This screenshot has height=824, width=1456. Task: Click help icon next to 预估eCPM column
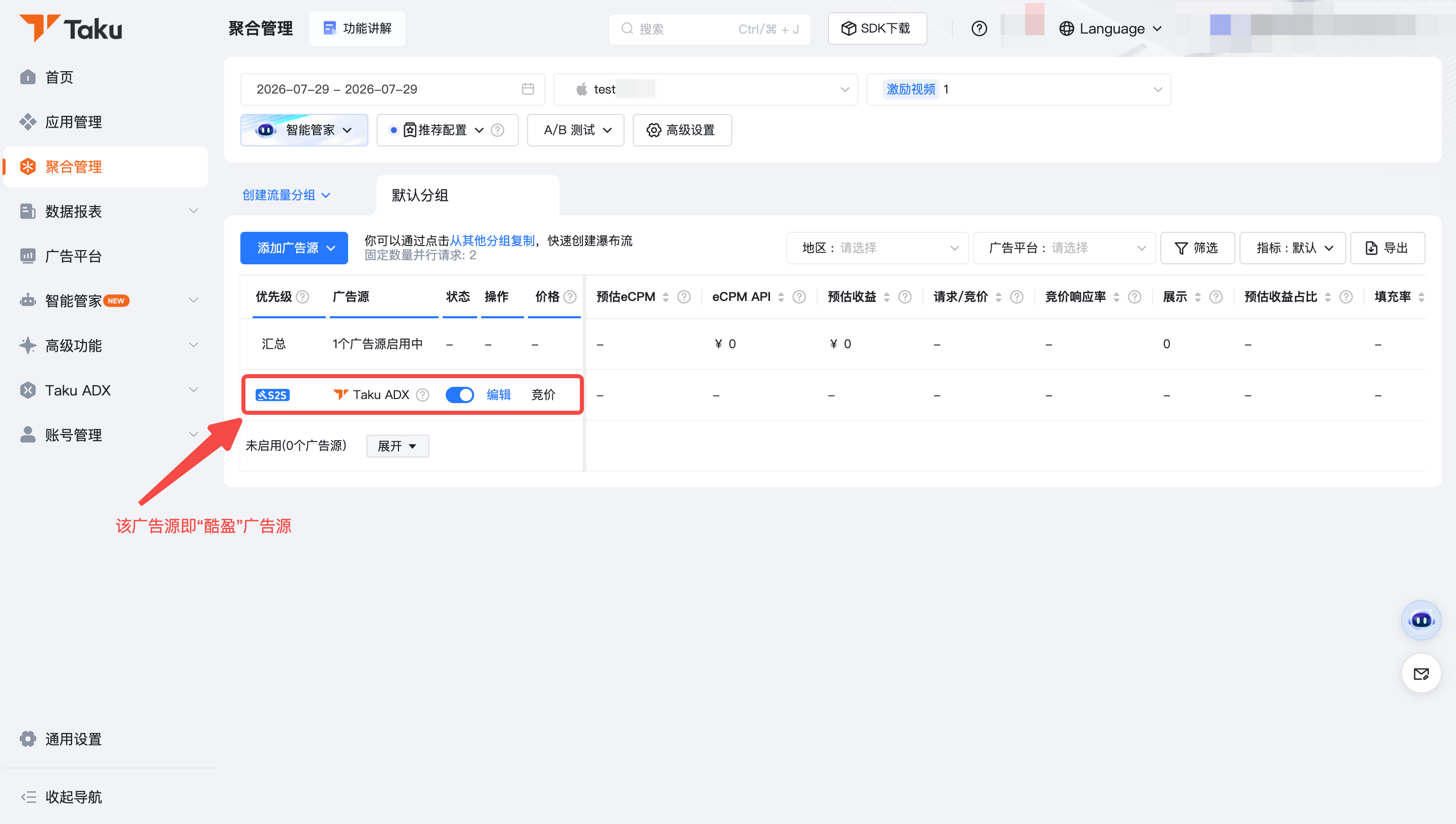click(684, 296)
